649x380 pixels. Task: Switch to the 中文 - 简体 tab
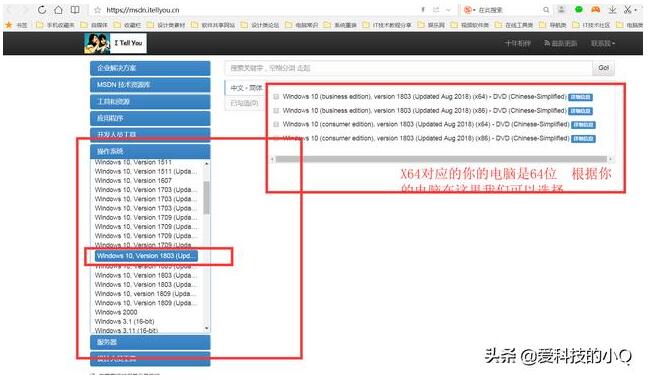[246, 88]
